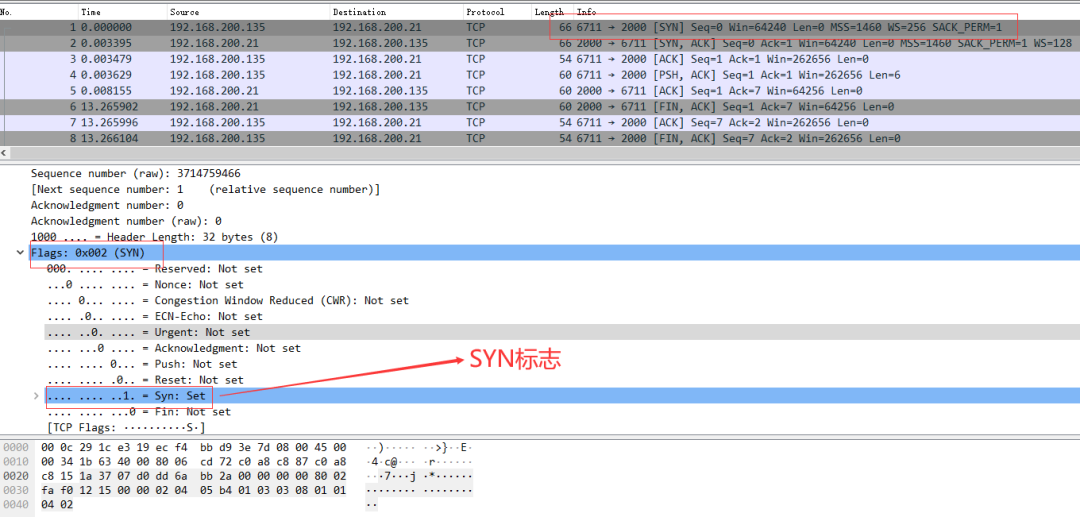Click the Info column header
The image size is (1080, 517).
587,11
